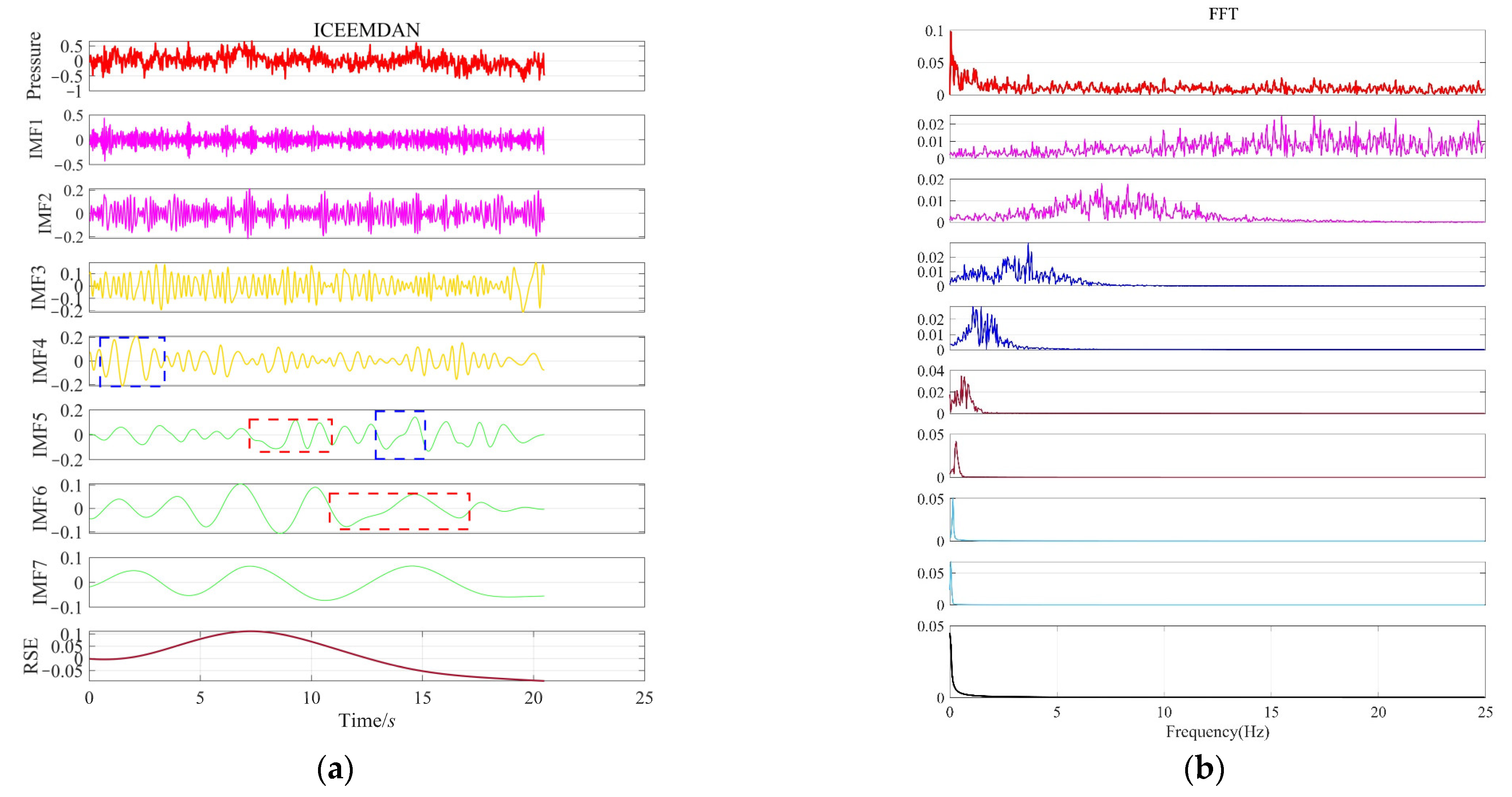This screenshot has width=1512, height=797.
Task: Click the IMF3 axis label
Action: click(x=38, y=287)
